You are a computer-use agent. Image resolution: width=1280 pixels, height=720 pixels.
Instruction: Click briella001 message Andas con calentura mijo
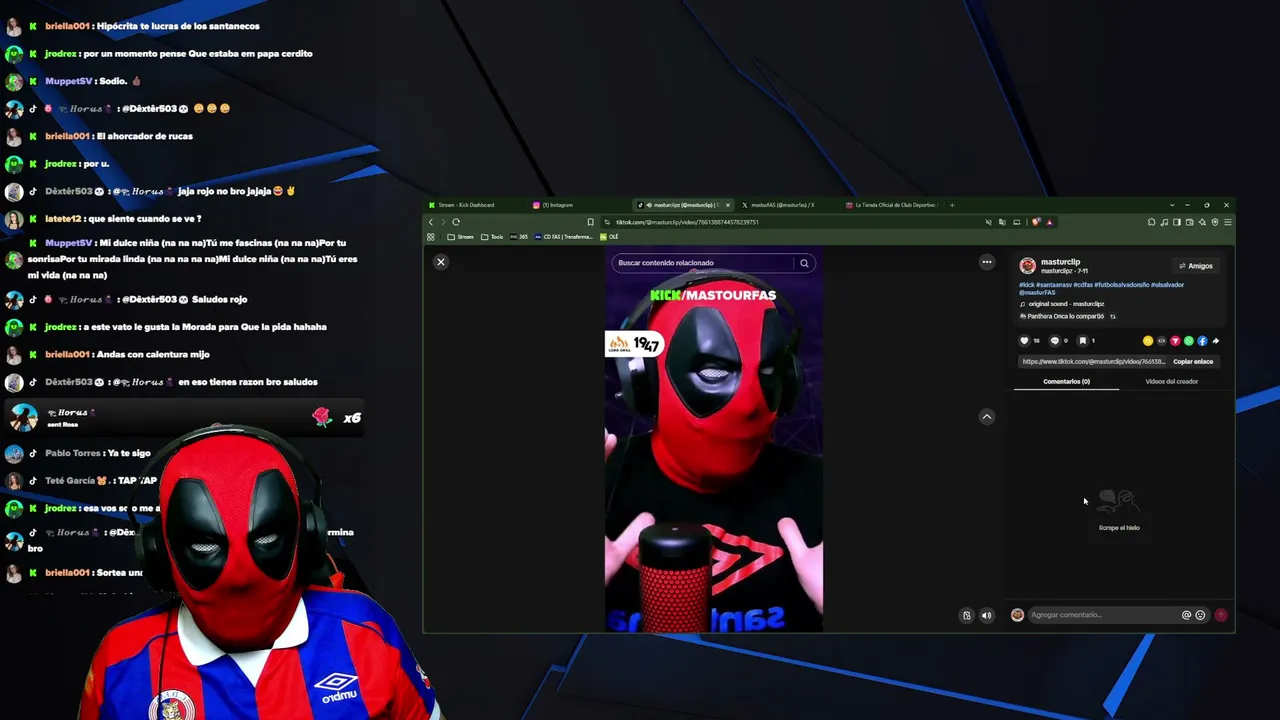[127, 354]
